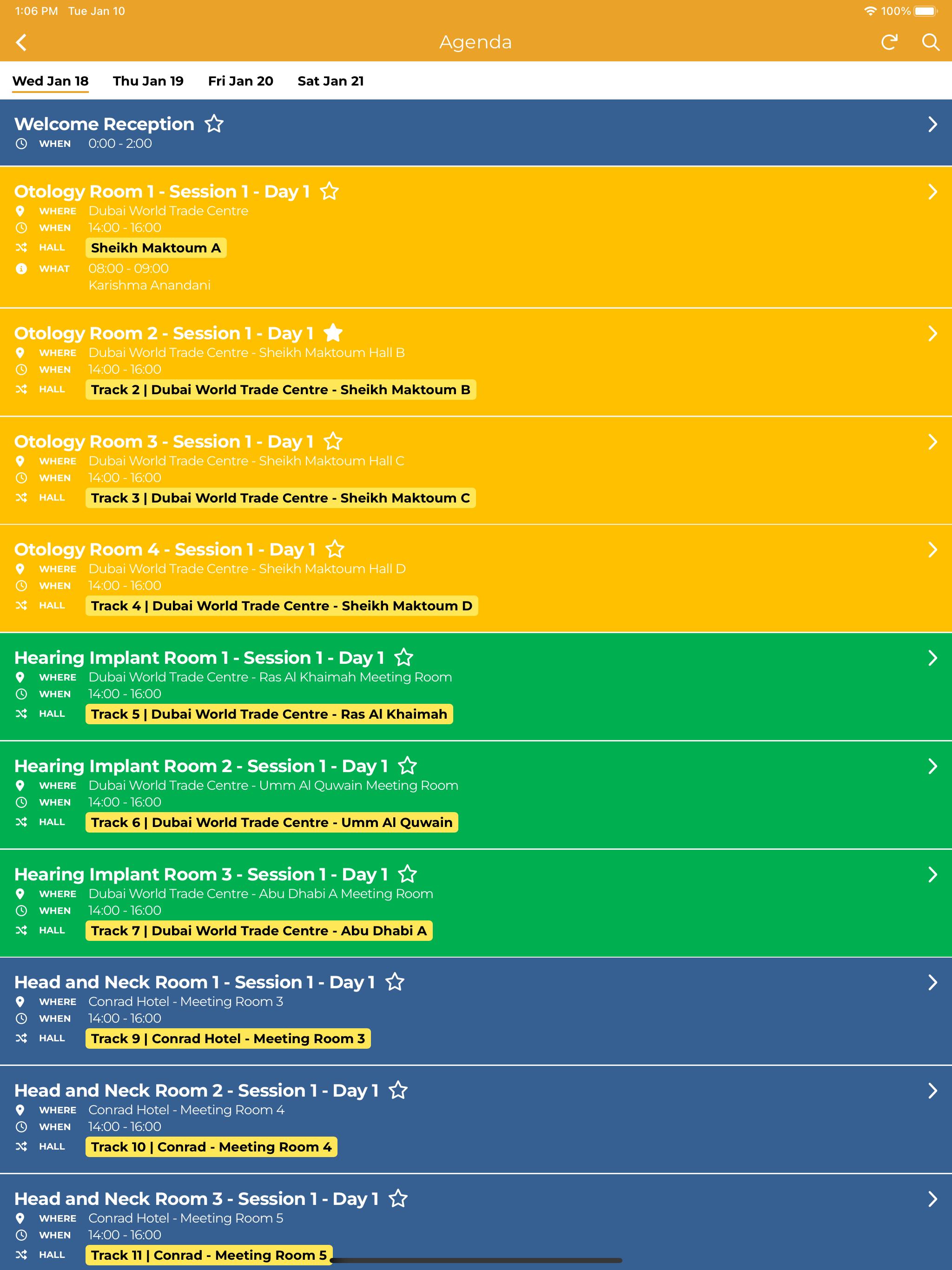Open Otology Room 2 details chevron
The height and width of the screenshot is (1270, 952).
932,333
